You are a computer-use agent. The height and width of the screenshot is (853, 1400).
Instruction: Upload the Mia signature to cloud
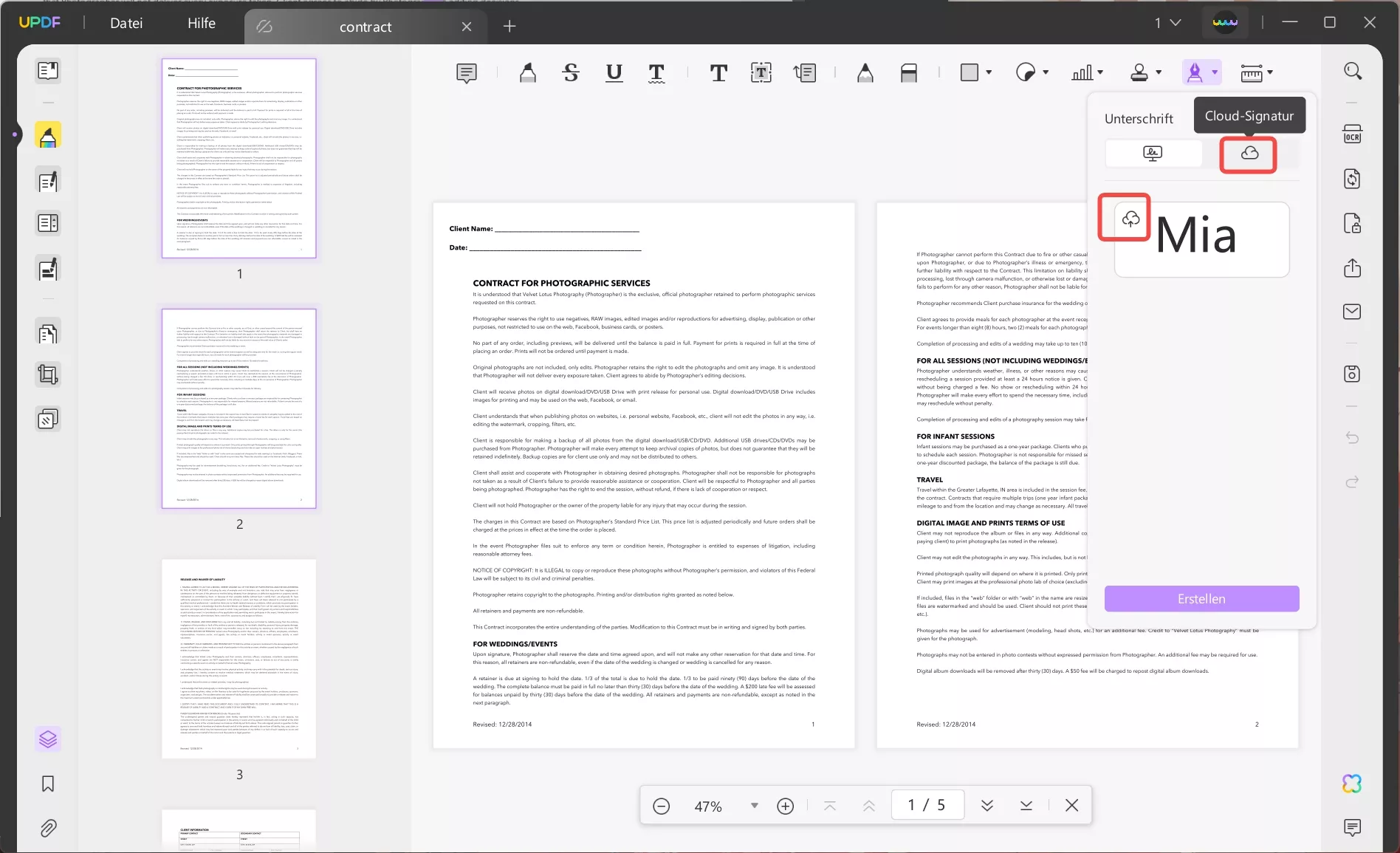pos(1131,219)
